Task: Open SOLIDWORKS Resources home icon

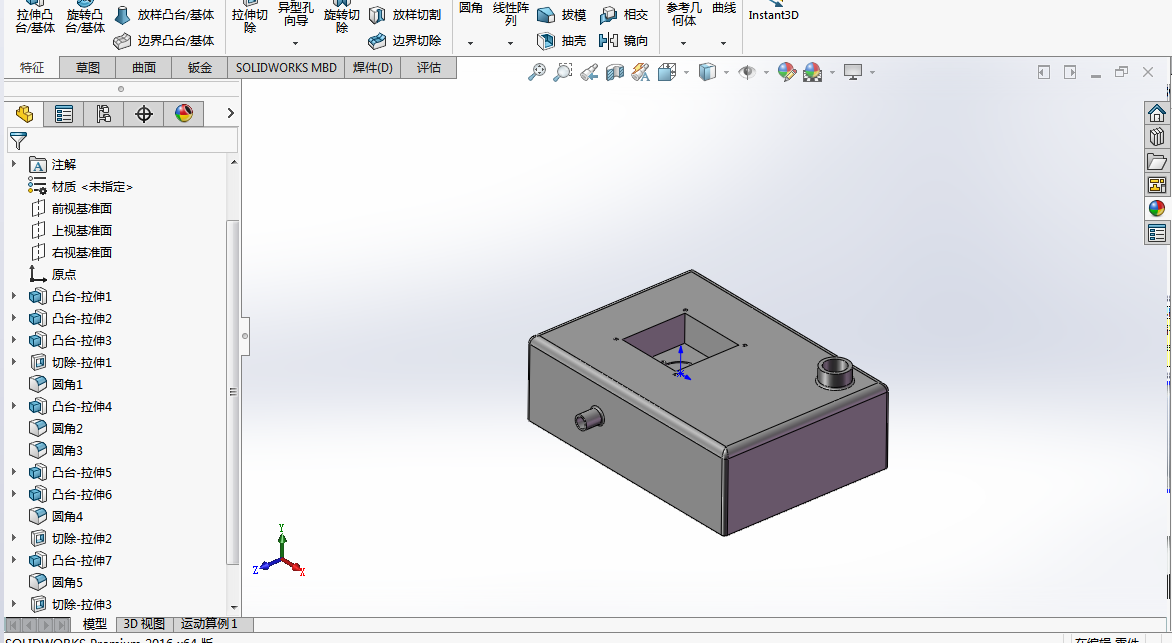Action: 1156,113
